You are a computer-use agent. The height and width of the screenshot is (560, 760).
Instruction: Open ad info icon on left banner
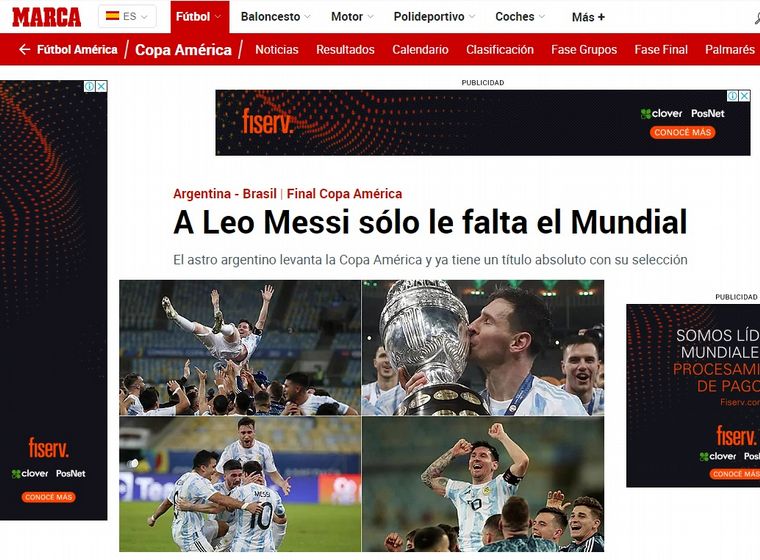(90, 86)
